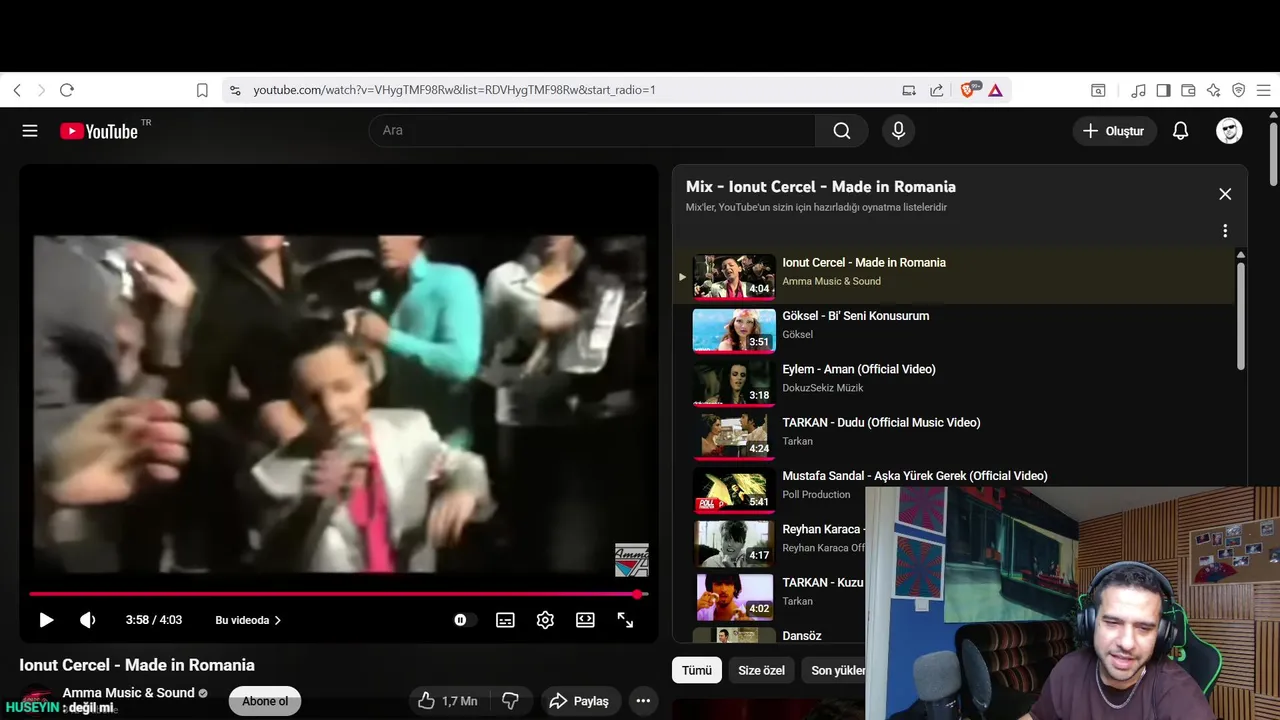Open more actions ellipsis under video
The image size is (1280, 720).
point(643,701)
